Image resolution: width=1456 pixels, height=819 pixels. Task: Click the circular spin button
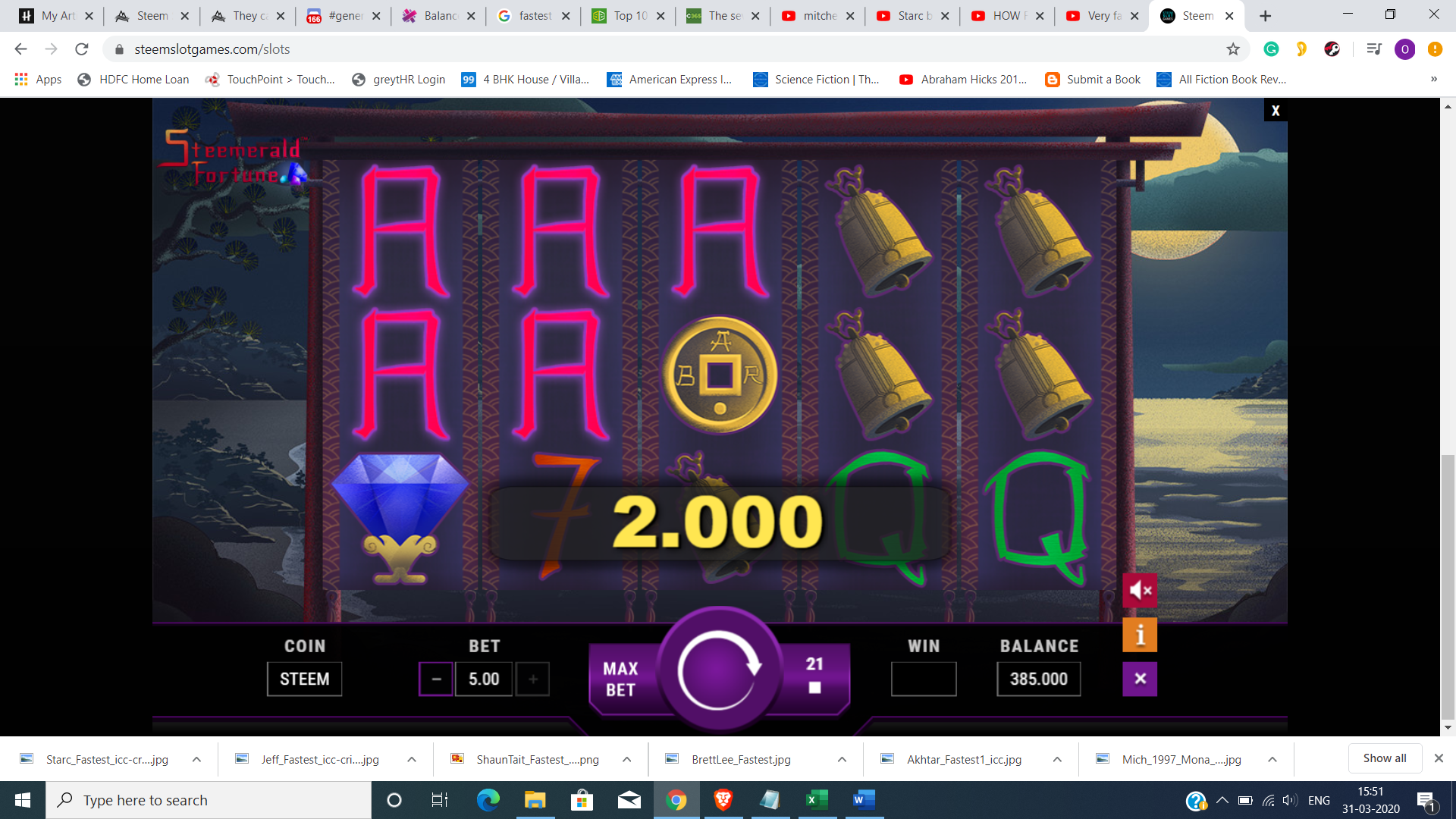pos(718,669)
